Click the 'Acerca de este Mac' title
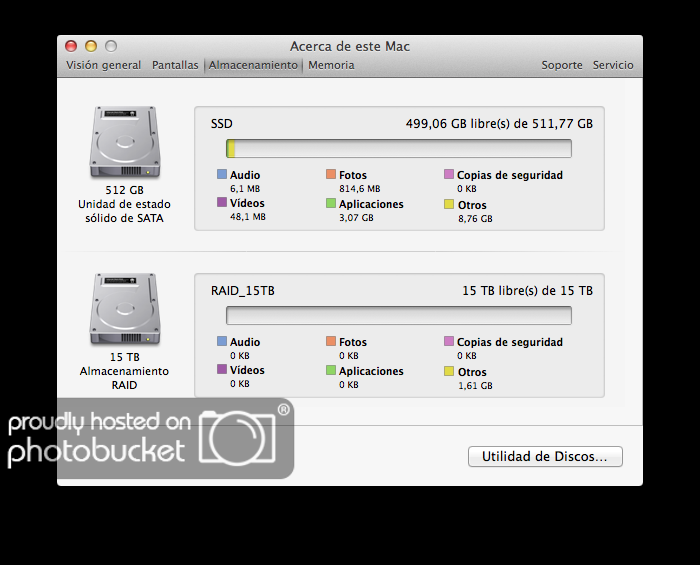 [x=350, y=46]
